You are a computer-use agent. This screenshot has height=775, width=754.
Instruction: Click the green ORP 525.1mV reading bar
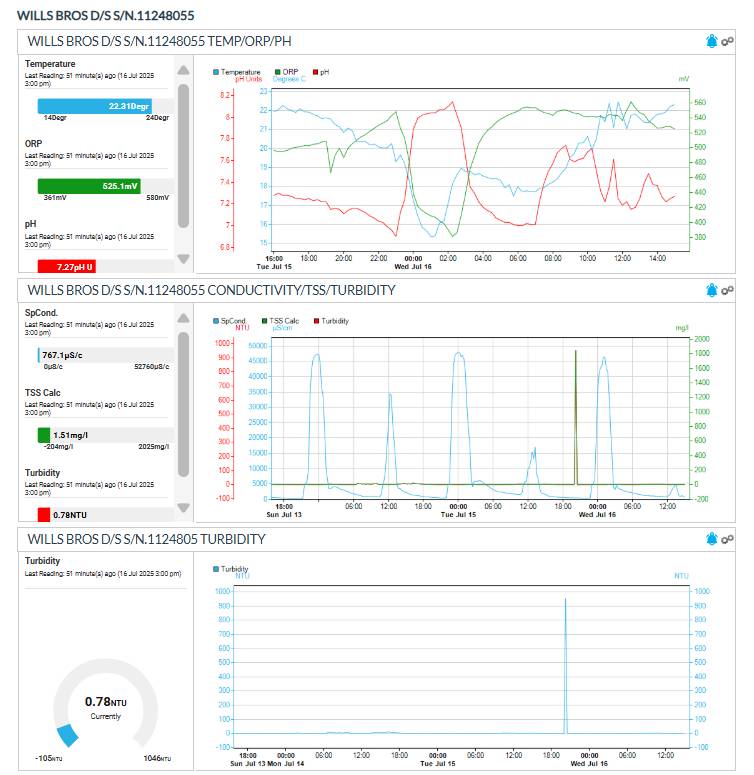[x=89, y=186]
